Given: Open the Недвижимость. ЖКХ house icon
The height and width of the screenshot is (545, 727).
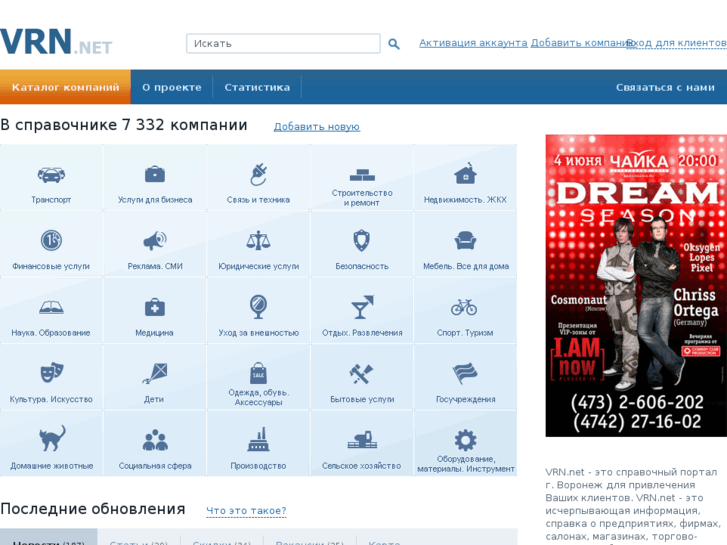Looking at the screenshot, I should pyautogui.click(x=465, y=174).
